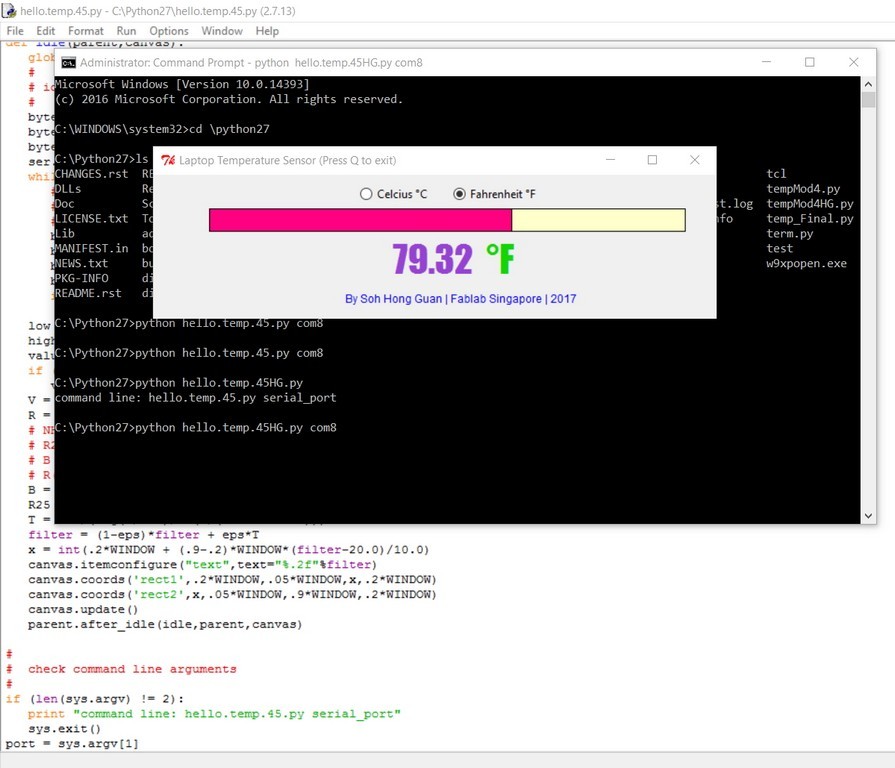Image resolution: width=895 pixels, height=768 pixels.
Task: Click w9xpopen.exe in the directory listing
Action: (806, 263)
